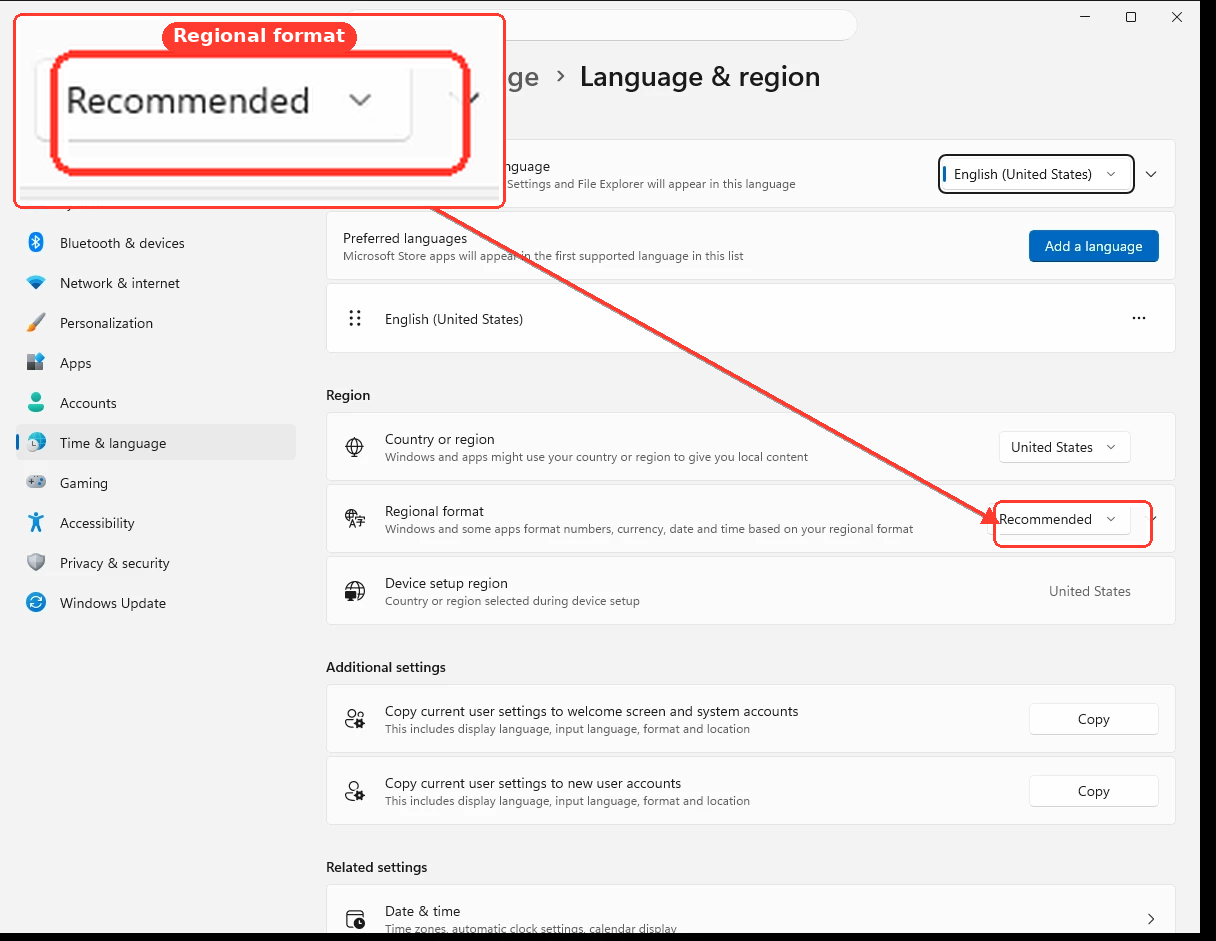Grab the drag handle beside English (United States)
This screenshot has width=1216, height=941.
354,318
